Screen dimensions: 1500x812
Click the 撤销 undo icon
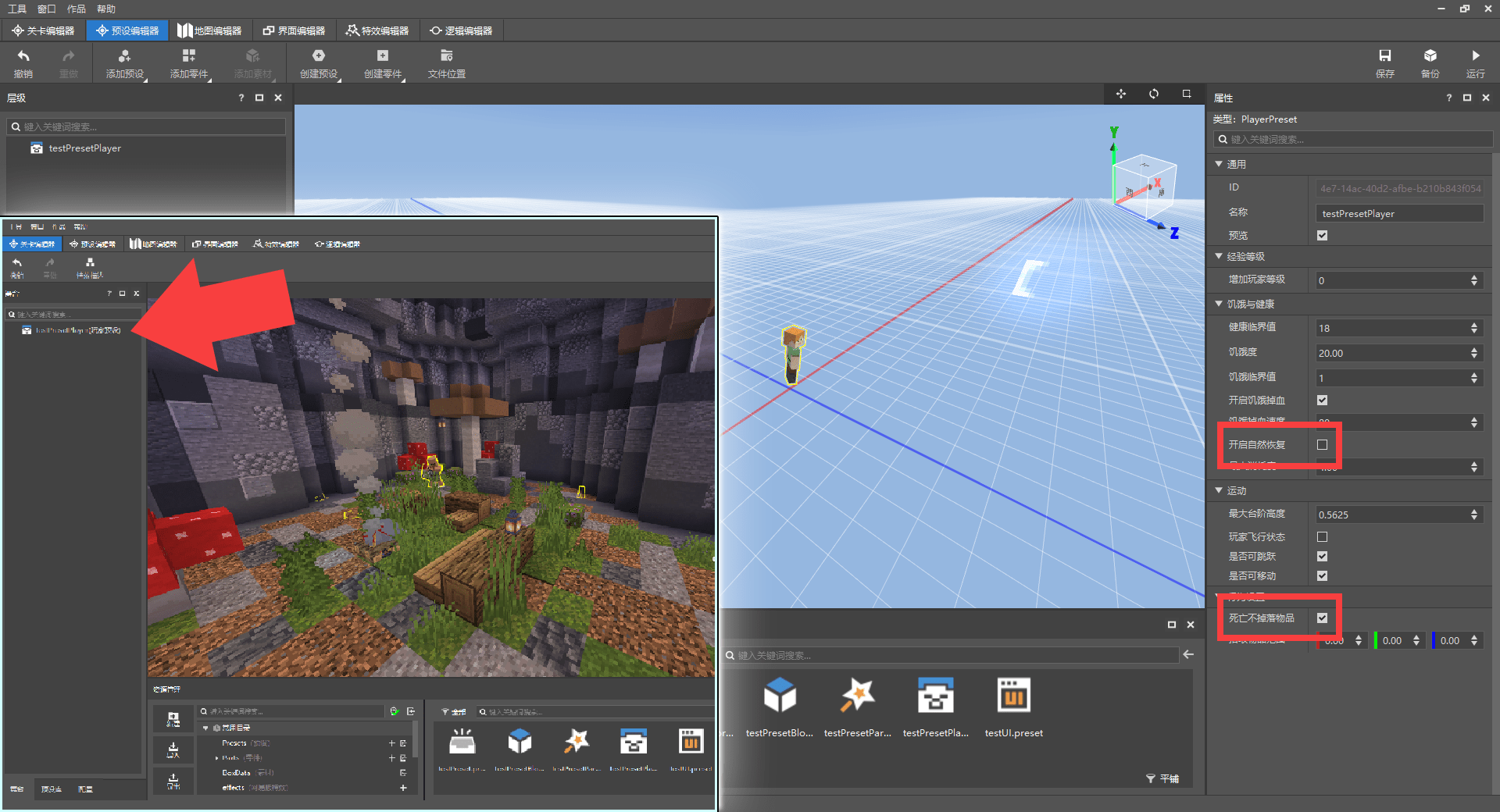click(23, 56)
